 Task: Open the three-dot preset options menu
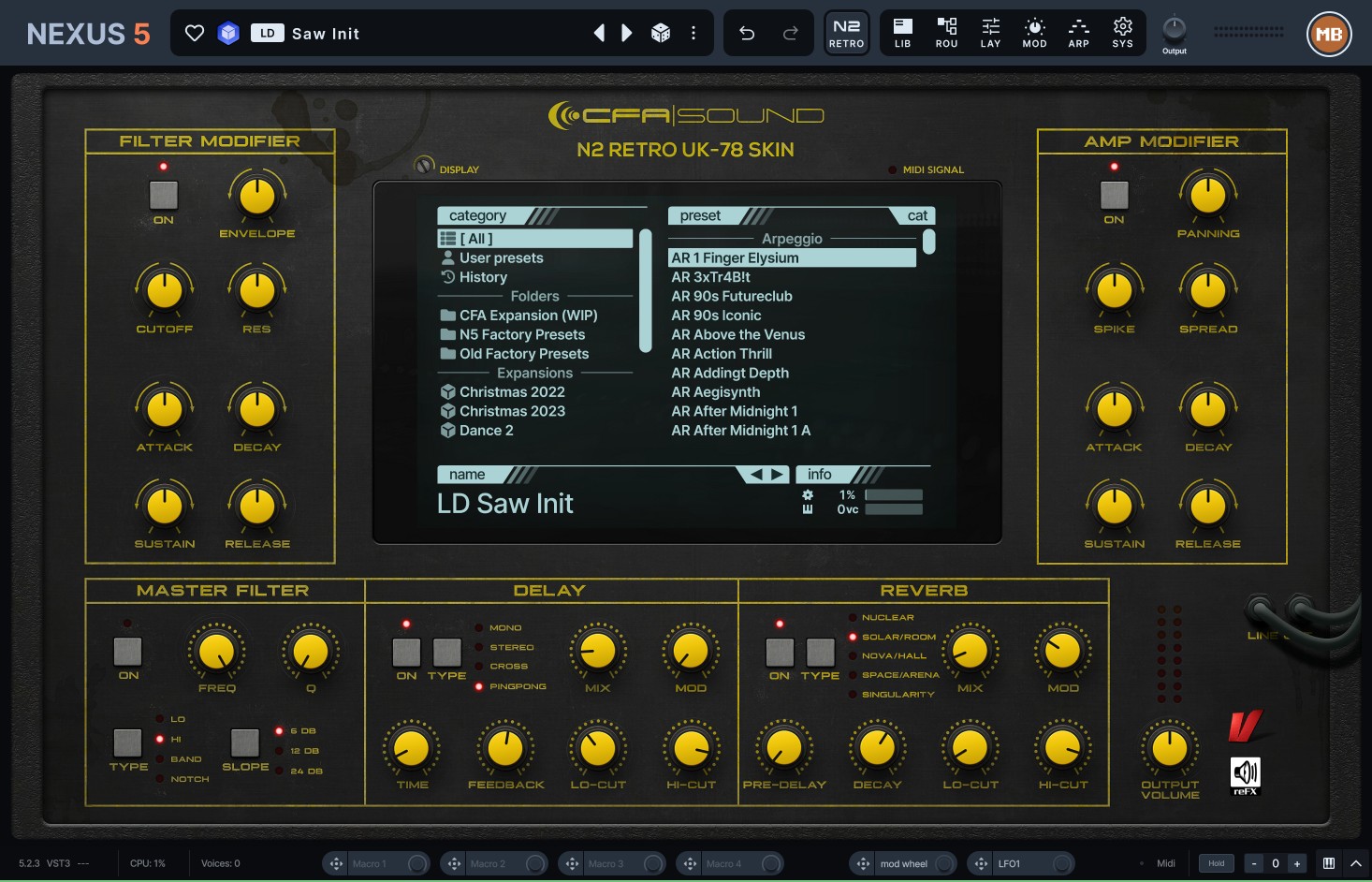click(x=693, y=34)
